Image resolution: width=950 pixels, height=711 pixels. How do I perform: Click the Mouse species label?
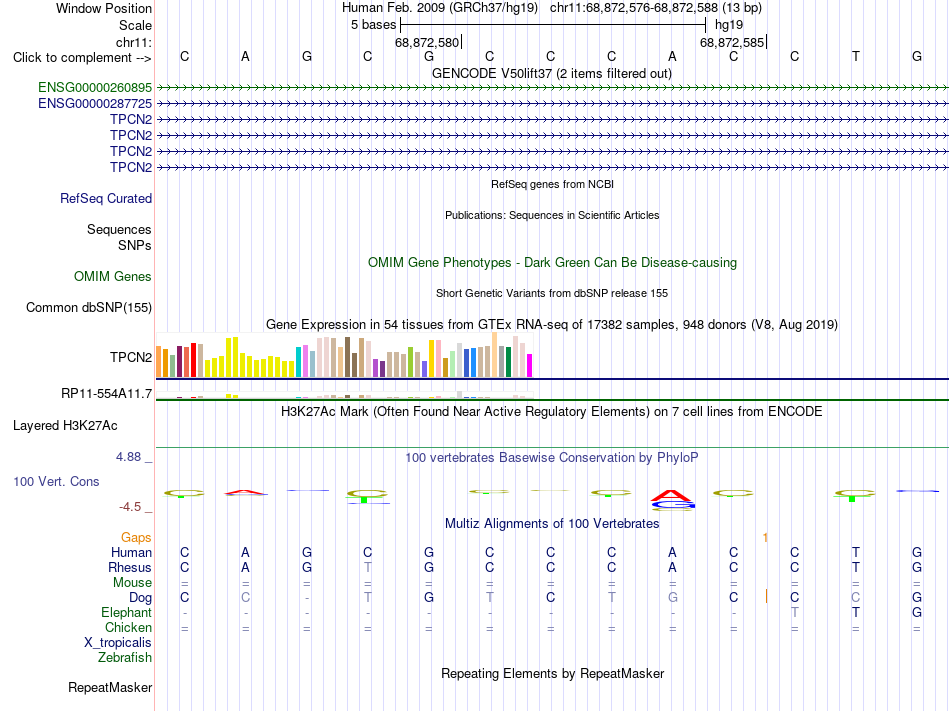[x=132, y=583]
